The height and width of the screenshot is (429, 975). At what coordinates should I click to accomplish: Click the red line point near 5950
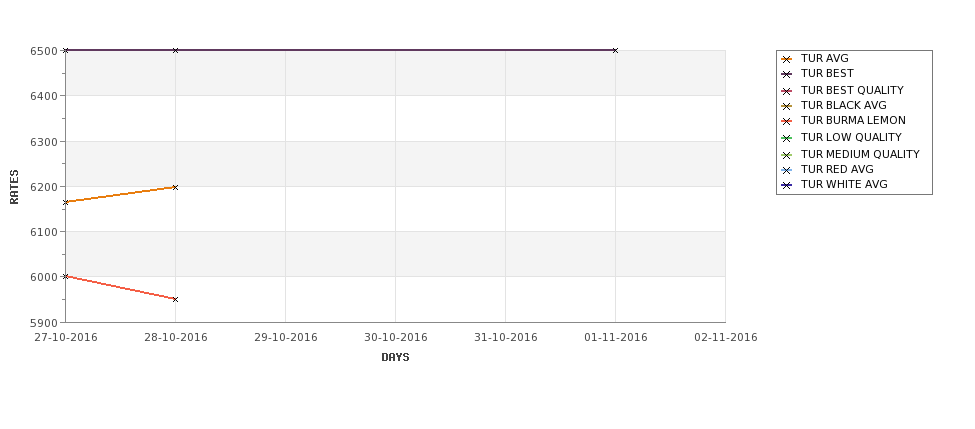point(175,299)
